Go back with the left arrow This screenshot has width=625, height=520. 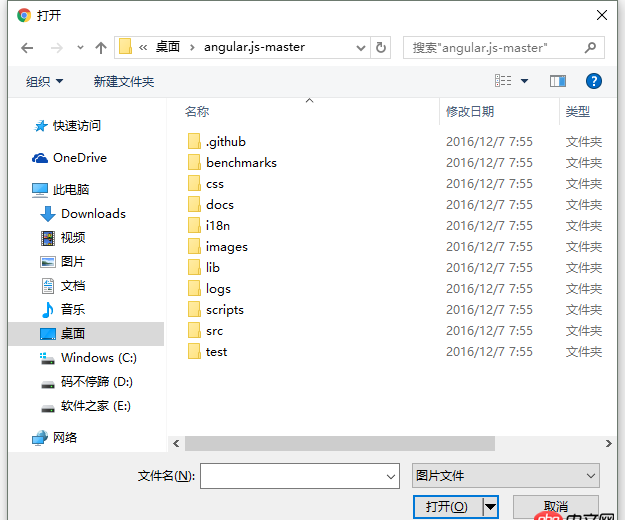pyautogui.click(x=27, y=48)
